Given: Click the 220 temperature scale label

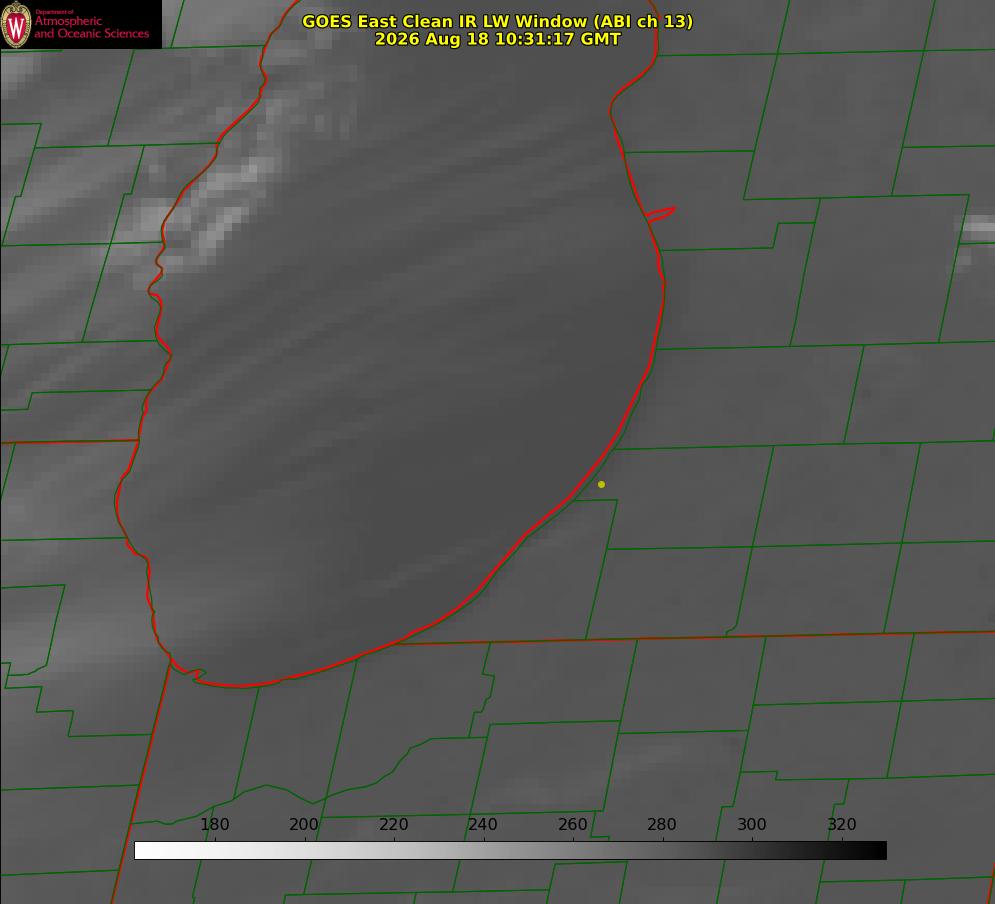Looking at the screenshot, I should tap(393, 824).
